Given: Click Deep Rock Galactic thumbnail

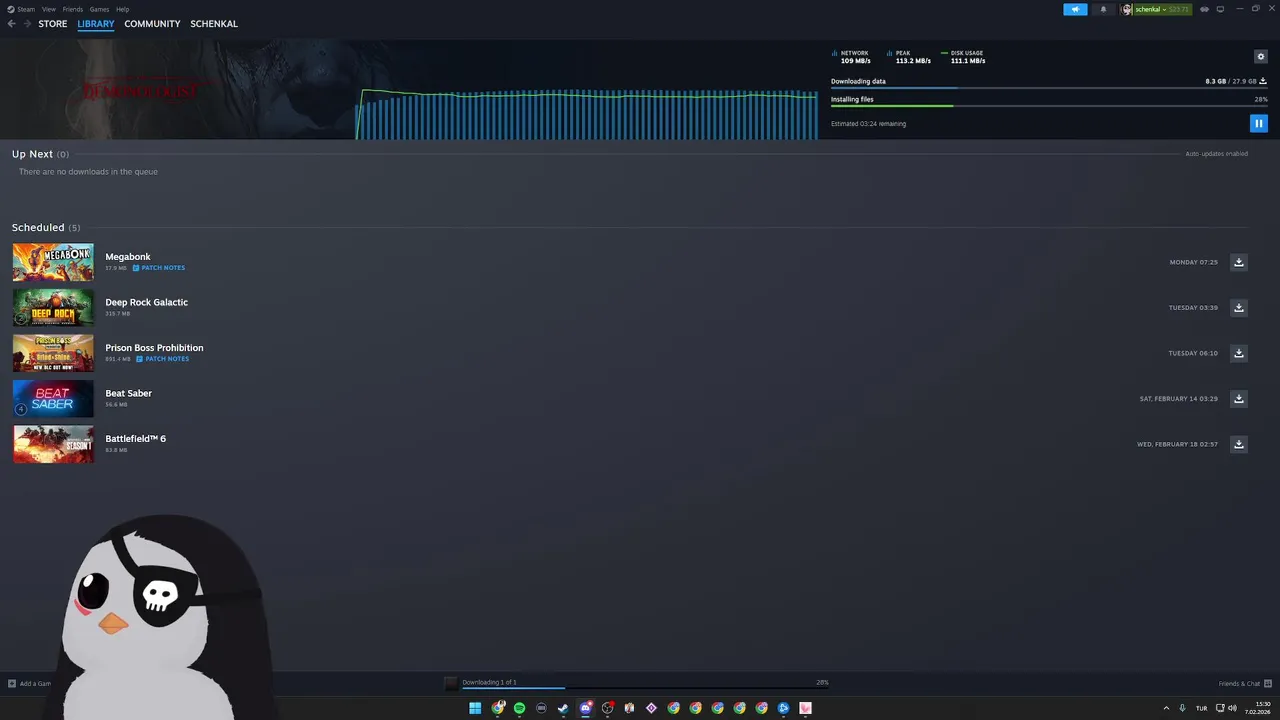Looking at the screenshot, I should point(53,308).
